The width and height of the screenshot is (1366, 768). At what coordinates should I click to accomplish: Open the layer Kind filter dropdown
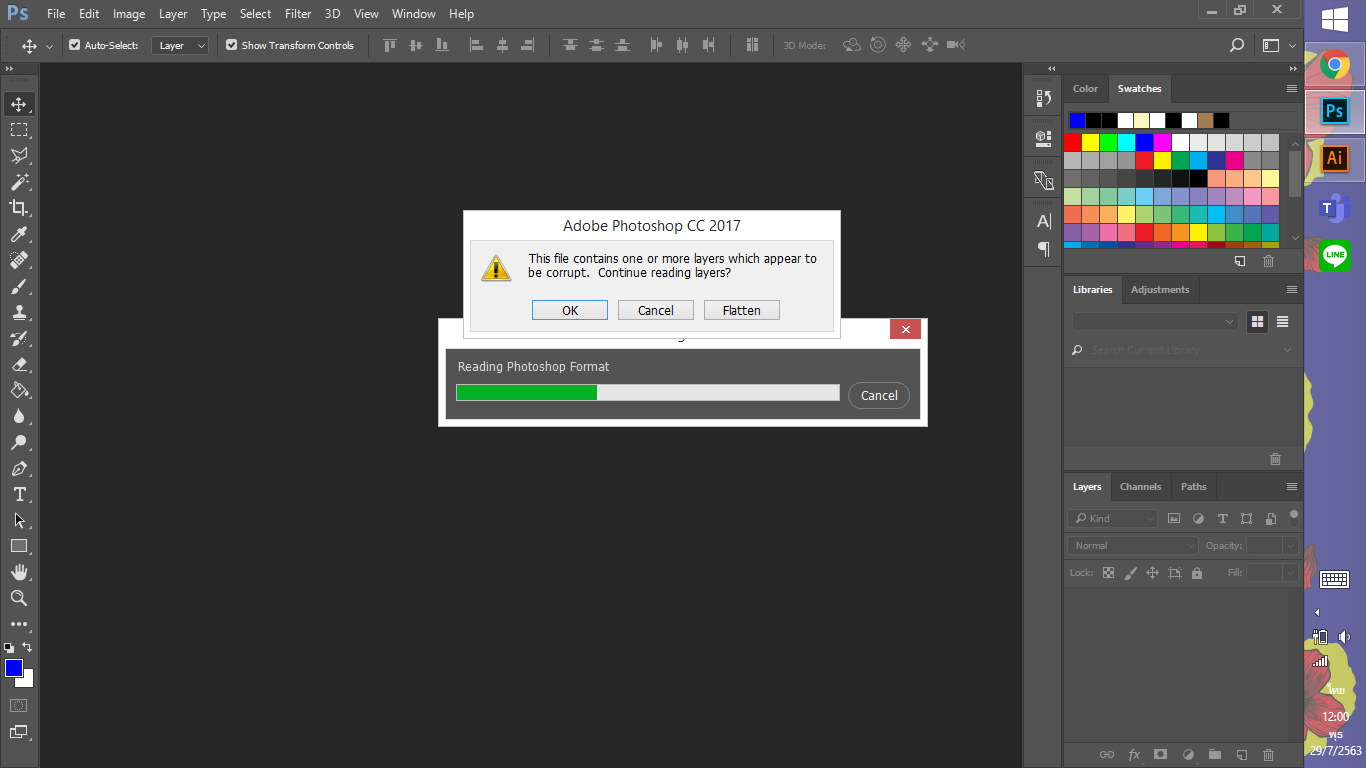(1112, 518)
